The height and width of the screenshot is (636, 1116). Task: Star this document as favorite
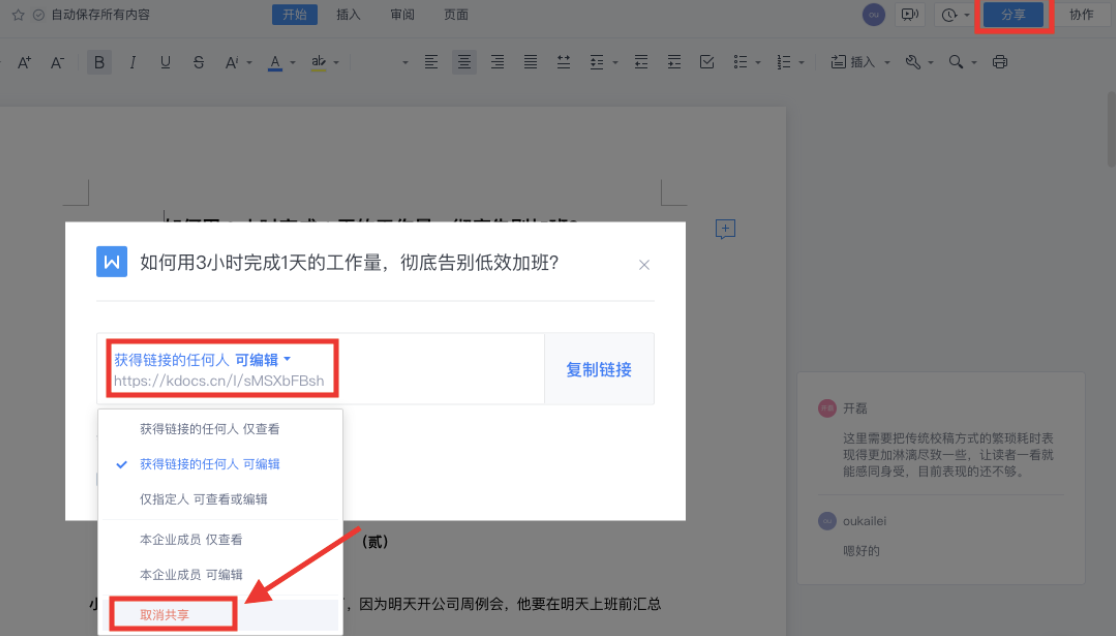tap(17, 15)
